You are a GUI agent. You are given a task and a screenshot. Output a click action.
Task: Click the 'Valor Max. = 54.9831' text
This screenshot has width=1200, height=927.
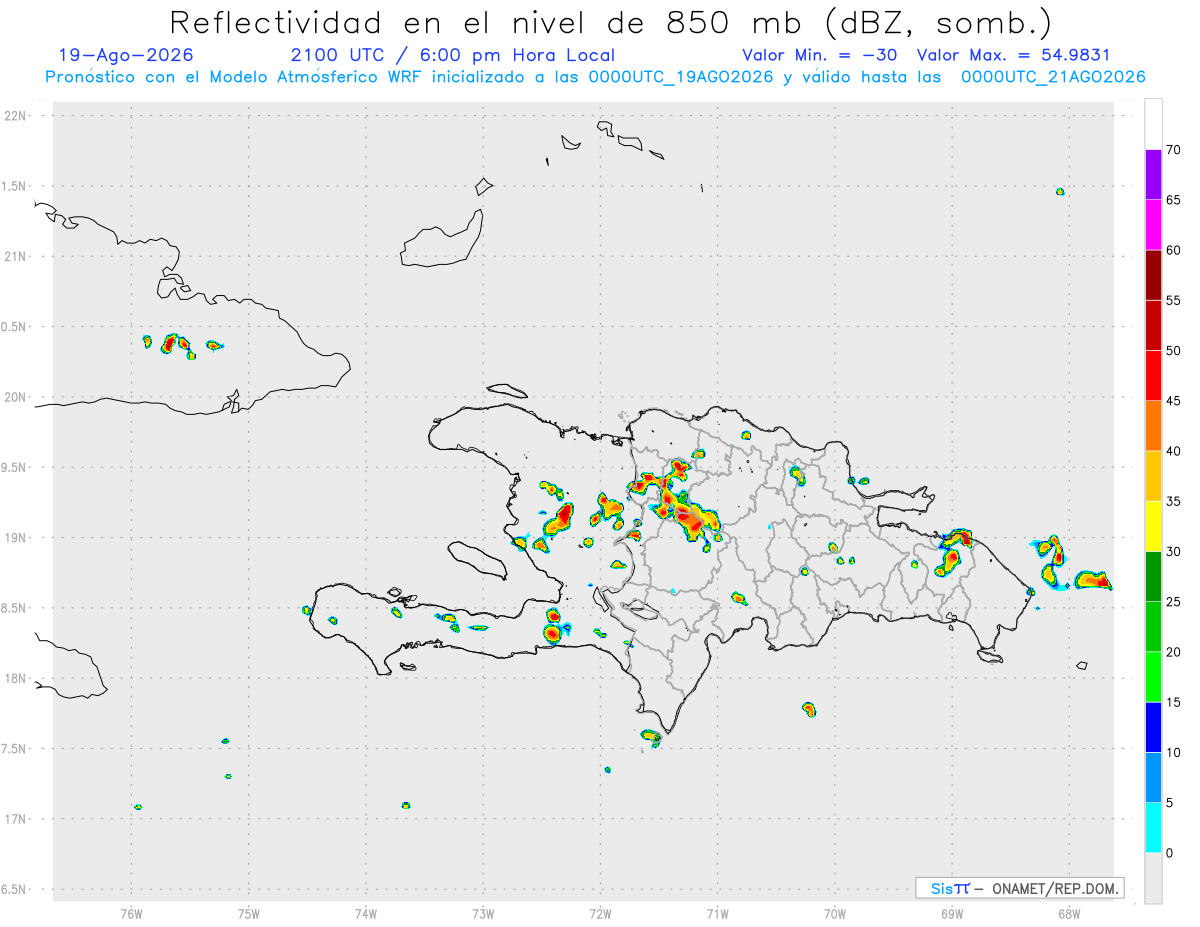point(1013,55)
